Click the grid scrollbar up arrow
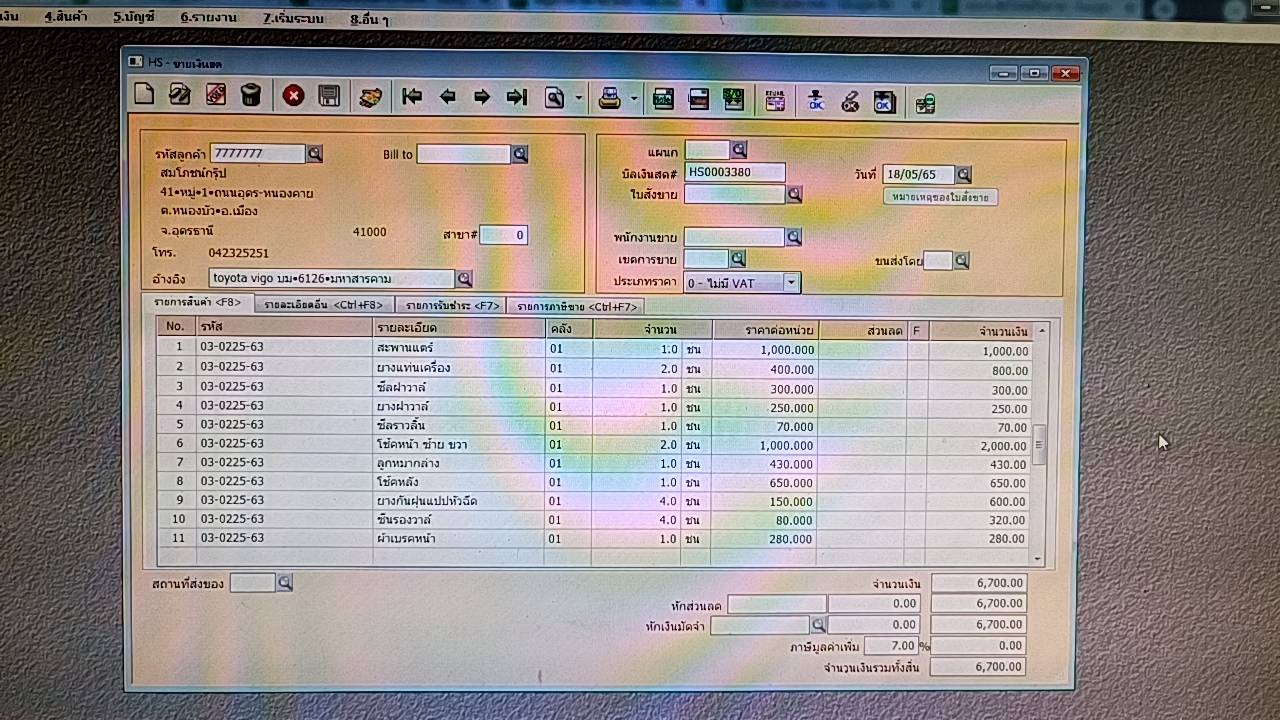The width and height of the screenshot is (1280, 720). (1041, 330)
